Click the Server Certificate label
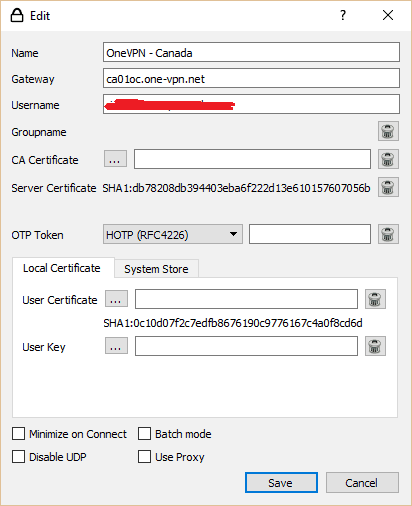 [54, 188]
